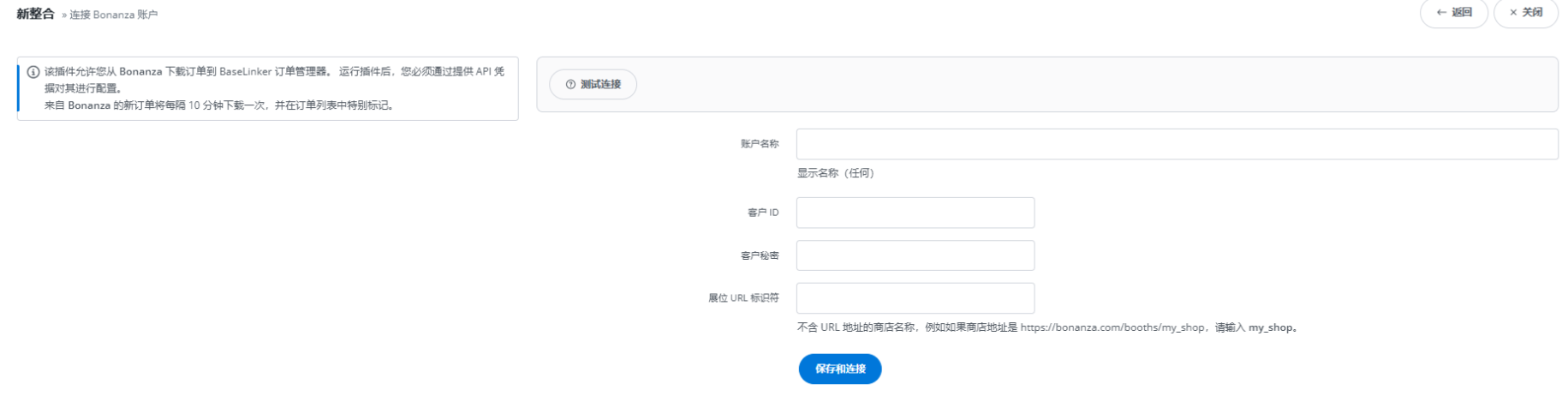The image size is (1568, 402).
Task: Click the 连接 Bonanza 账户 breadcrumb text
Action: (x=113, y=15)
